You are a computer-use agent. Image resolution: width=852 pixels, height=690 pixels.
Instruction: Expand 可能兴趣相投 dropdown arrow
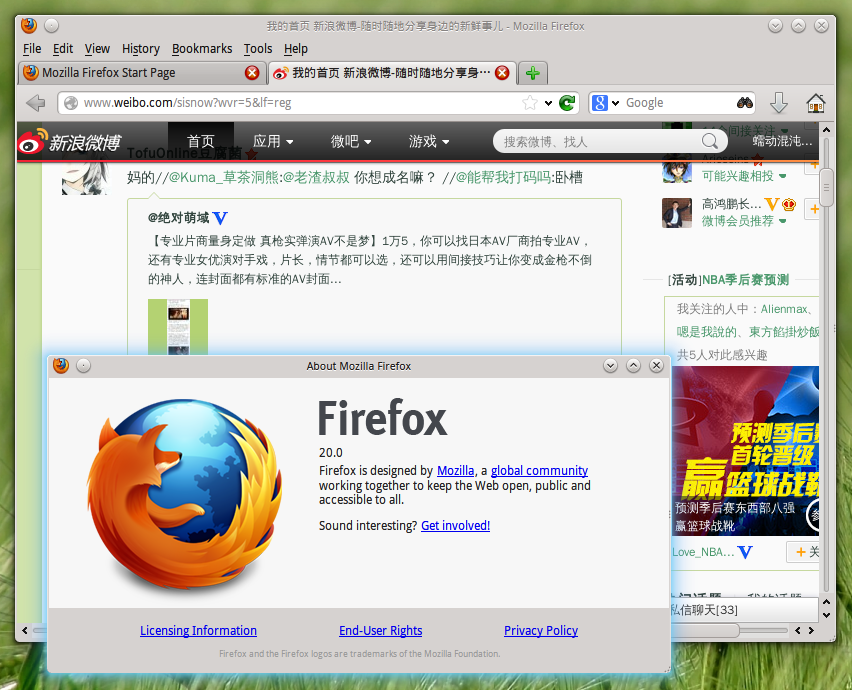pyautogui.click(x=782, y=176)
